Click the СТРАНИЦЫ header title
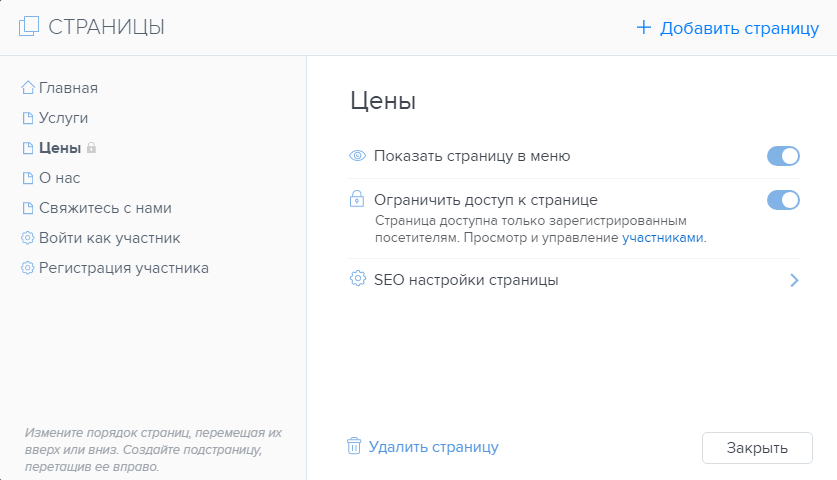837x480 pixels. pyautogui.click(x=106, y=27)
